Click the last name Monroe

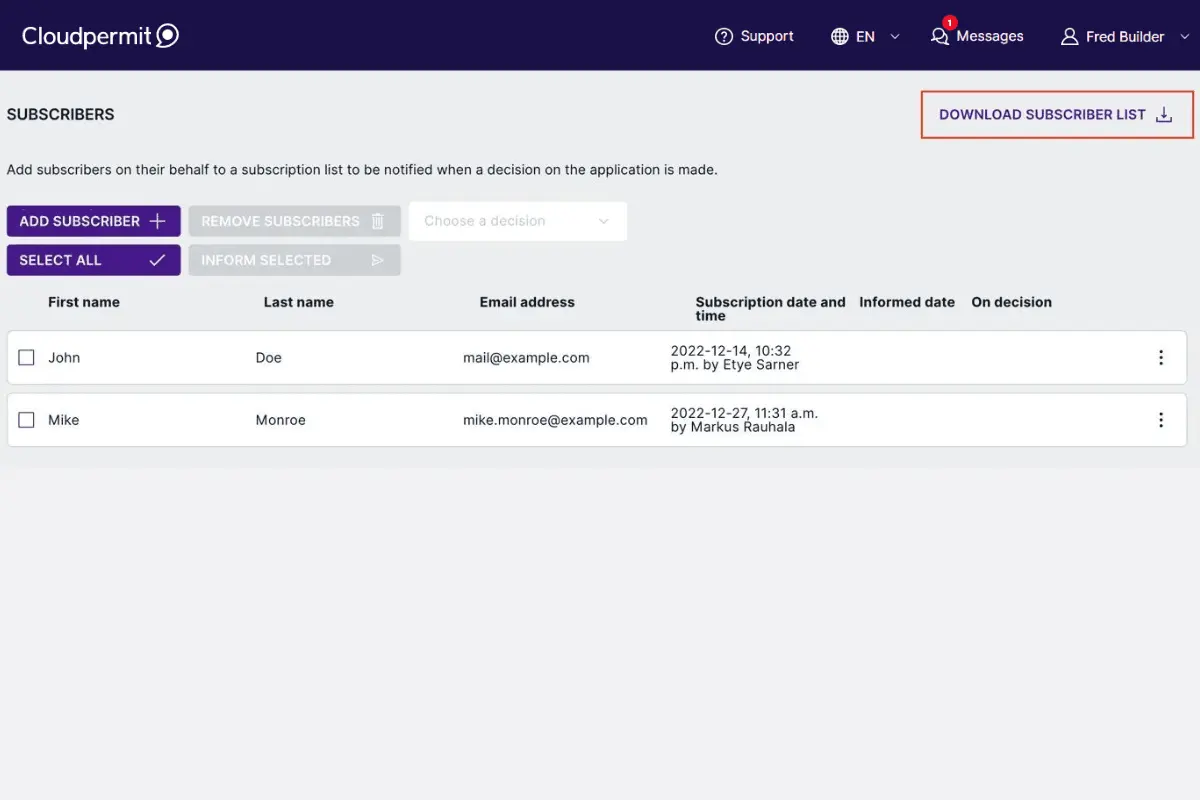click(281, 420)
